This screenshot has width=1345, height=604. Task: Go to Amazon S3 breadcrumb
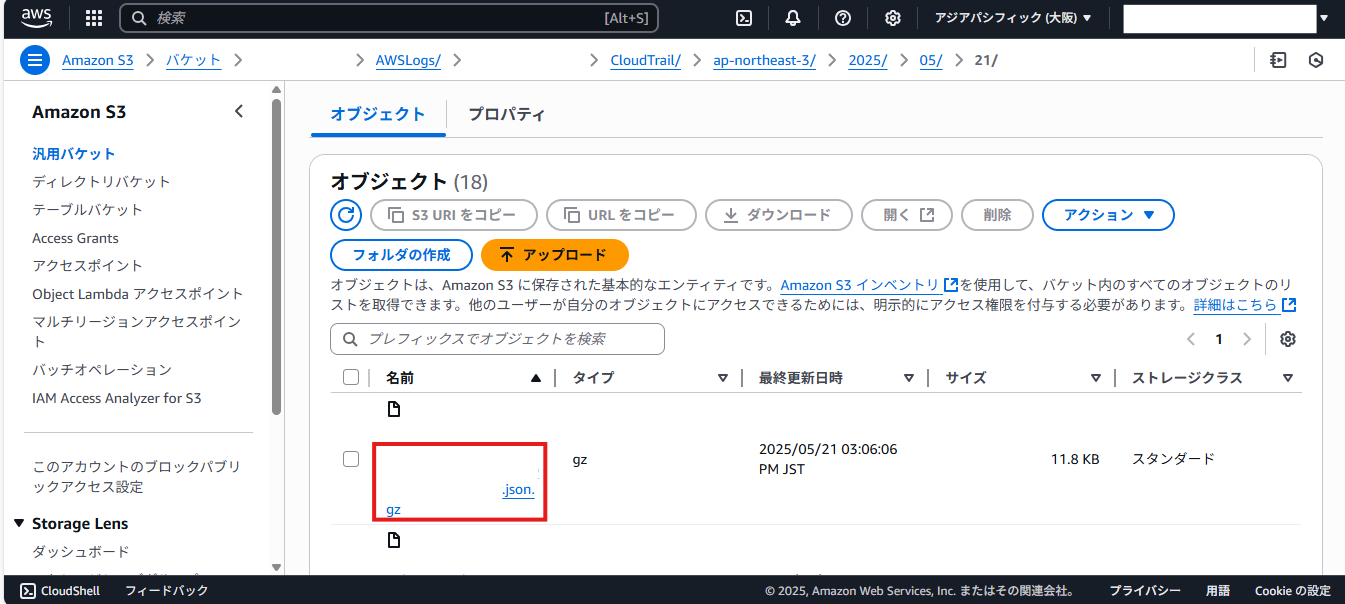coord(98,60)
